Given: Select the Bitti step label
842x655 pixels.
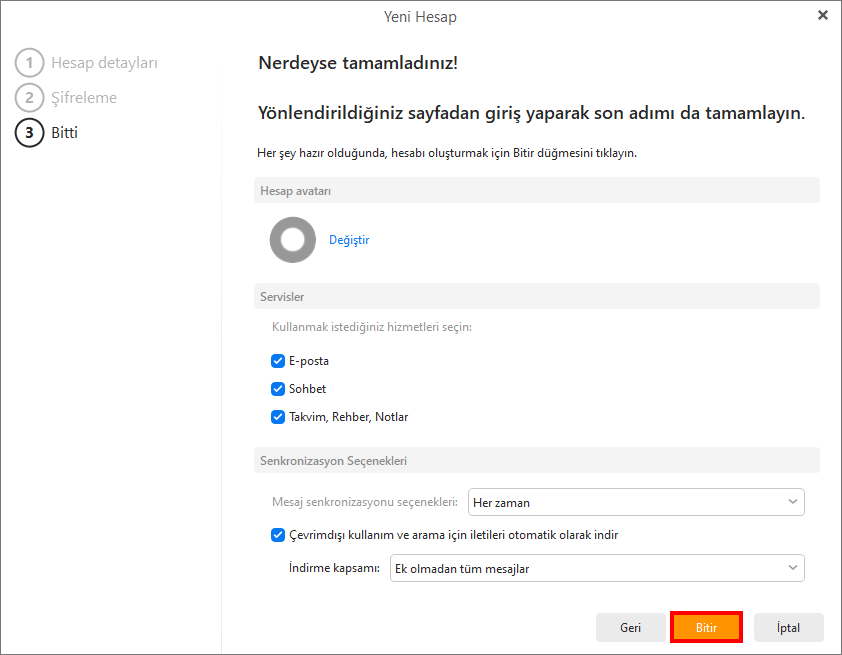Looking at the screenshot, I should point(64,132).
